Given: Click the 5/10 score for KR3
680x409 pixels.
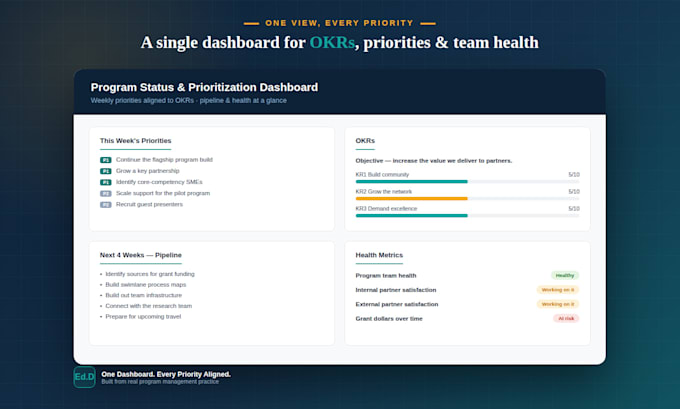Looking at the screenshot, I should tap(574, 209).
